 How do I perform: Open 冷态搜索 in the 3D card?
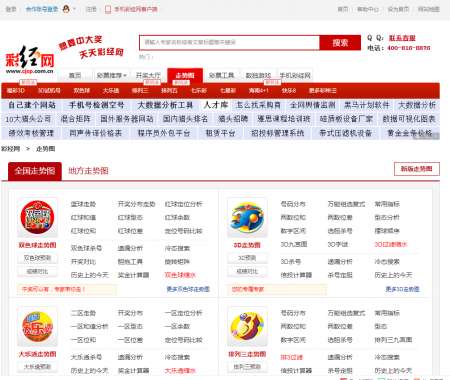click(387, 262)
